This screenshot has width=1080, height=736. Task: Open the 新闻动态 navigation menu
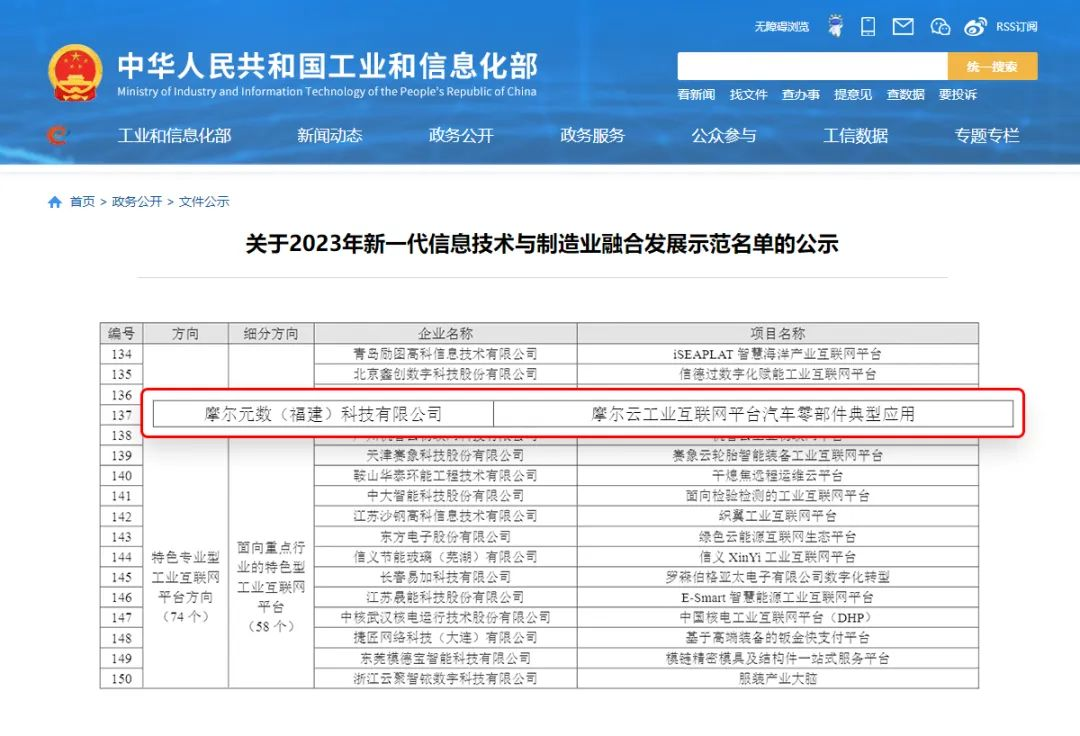click(330, 137)
